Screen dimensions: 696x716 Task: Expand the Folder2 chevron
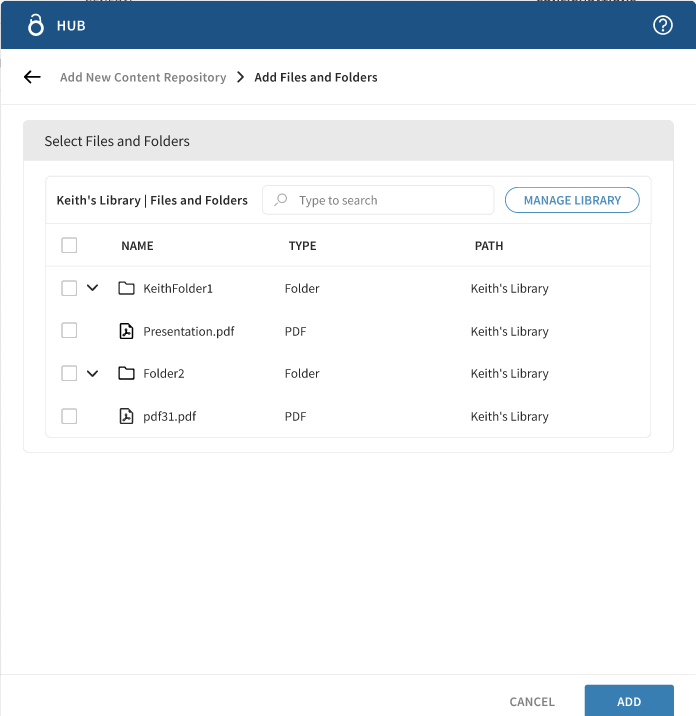[92, 374]
